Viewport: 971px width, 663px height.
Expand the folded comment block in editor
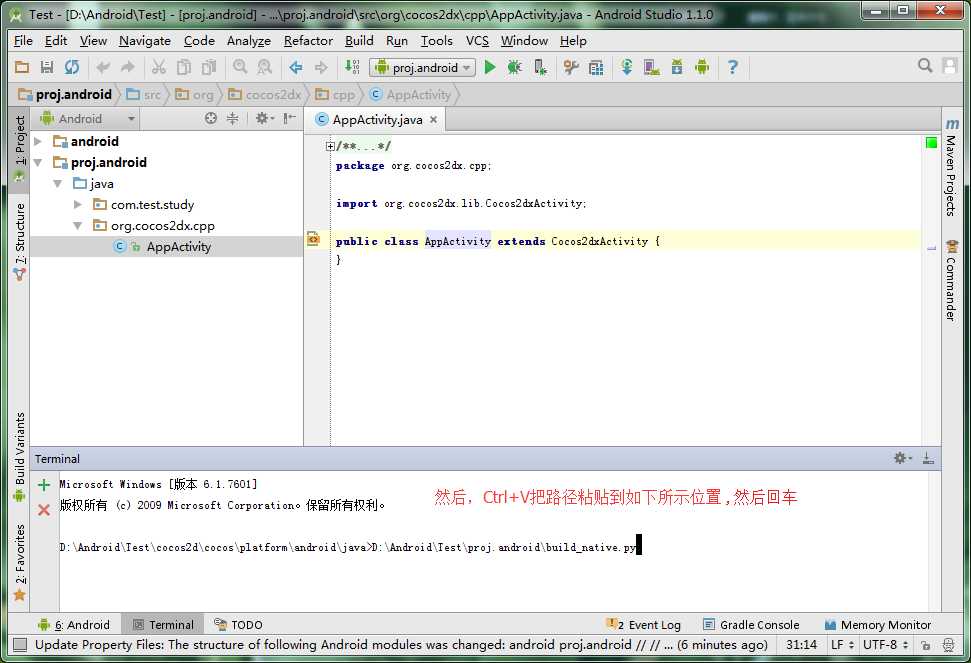point(330,147)
